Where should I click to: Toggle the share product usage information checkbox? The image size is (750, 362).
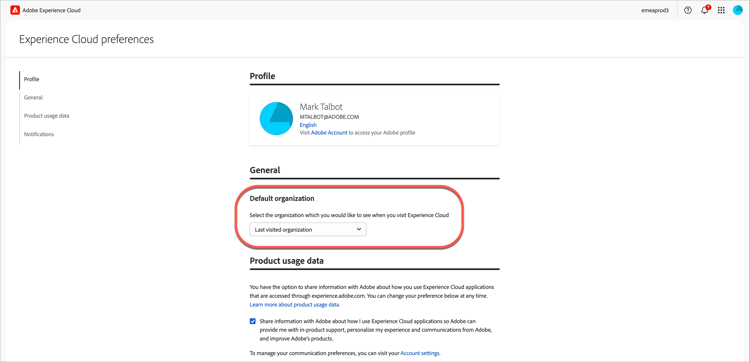[253, 321]
